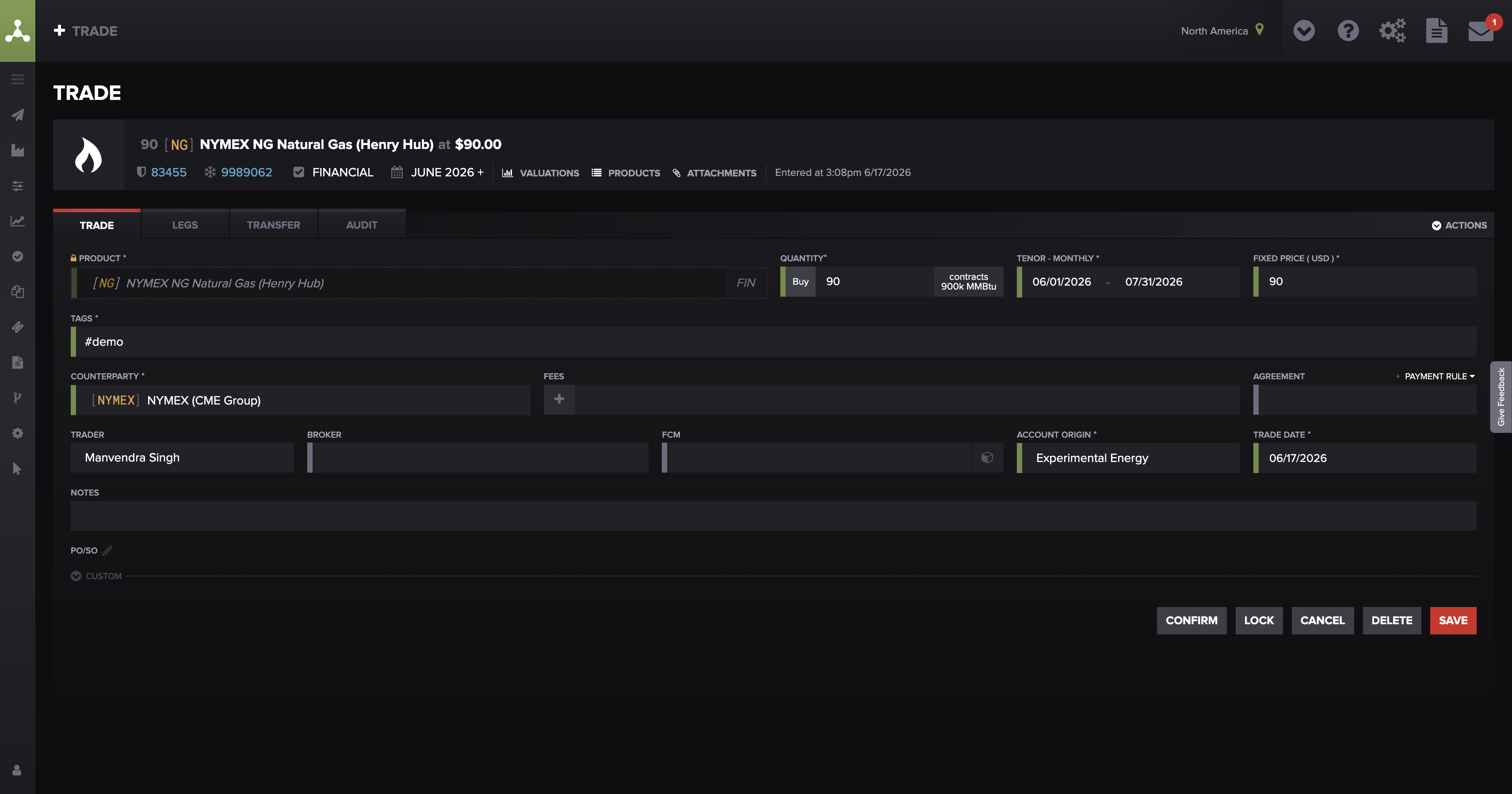Click the green molecule logo icon
1512x794 pixels.
[x=18, y=31]
